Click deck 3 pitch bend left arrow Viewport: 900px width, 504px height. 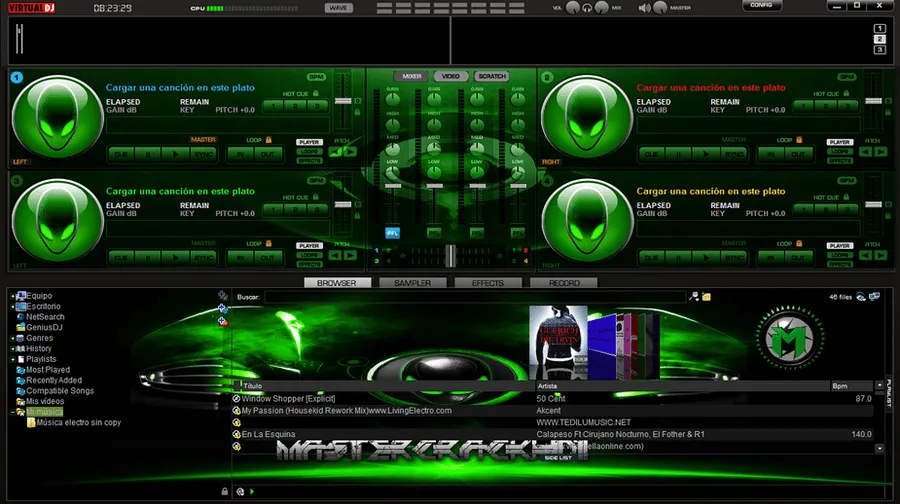point(336,255)
